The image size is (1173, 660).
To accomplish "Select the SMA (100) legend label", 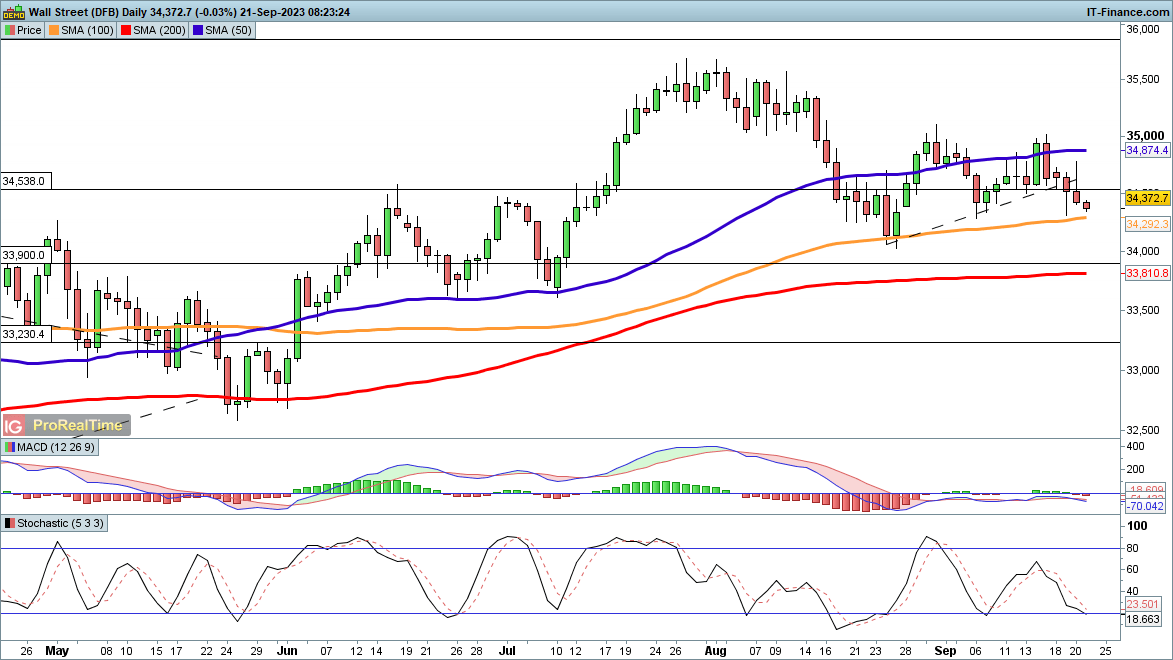I will click(x=86, y=30).
